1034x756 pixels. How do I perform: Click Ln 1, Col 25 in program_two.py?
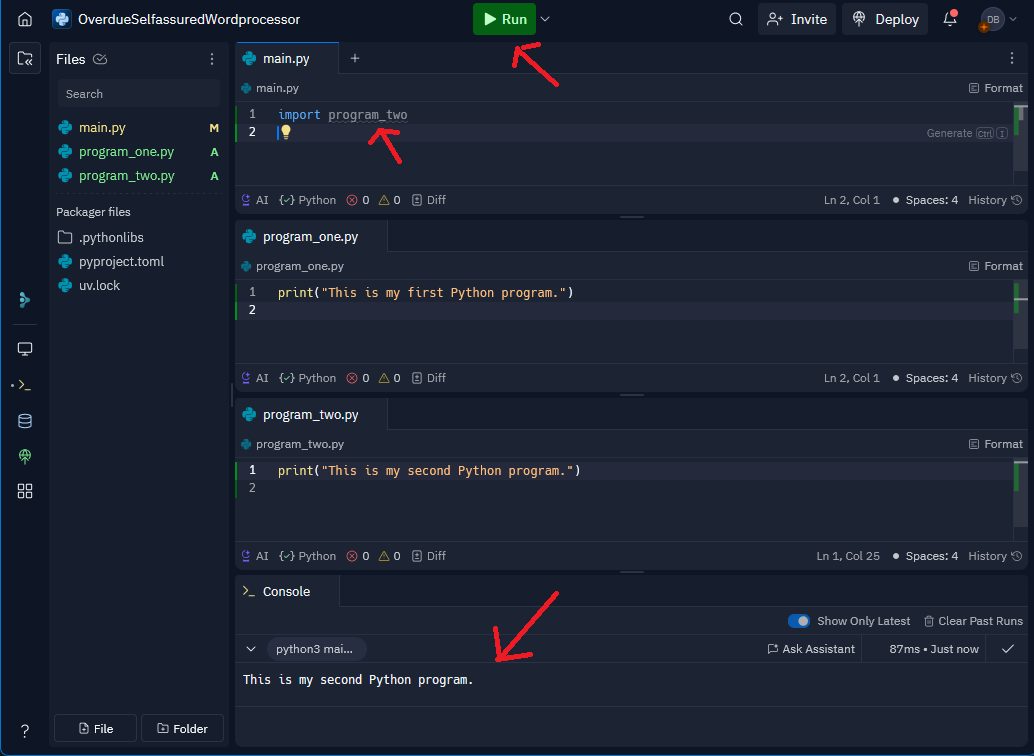point(848,556)
